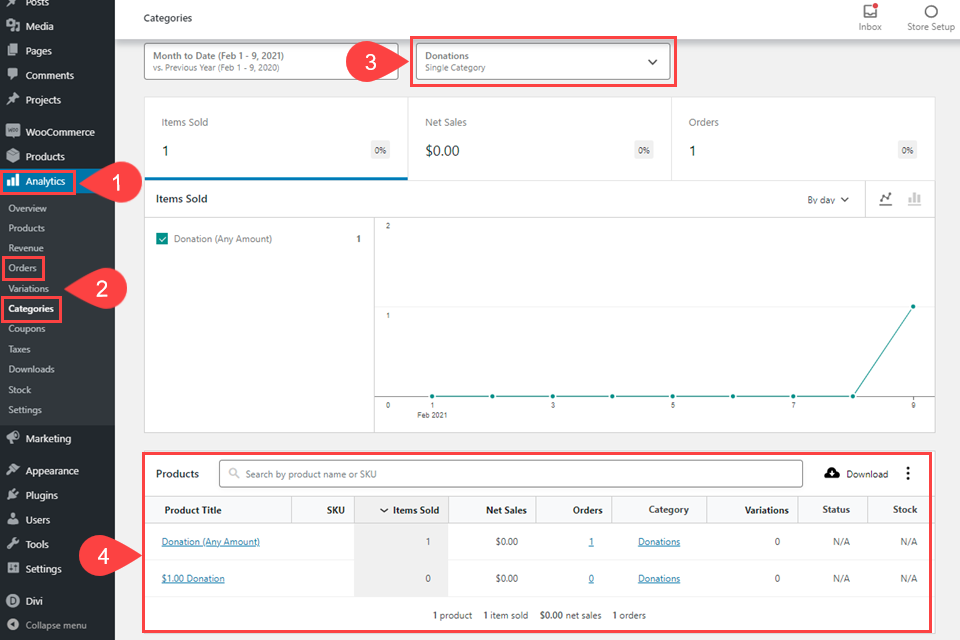Switch to bar chart view icon
The width and height of the screenshot is (960, 640).
click(x=914, y=199)
